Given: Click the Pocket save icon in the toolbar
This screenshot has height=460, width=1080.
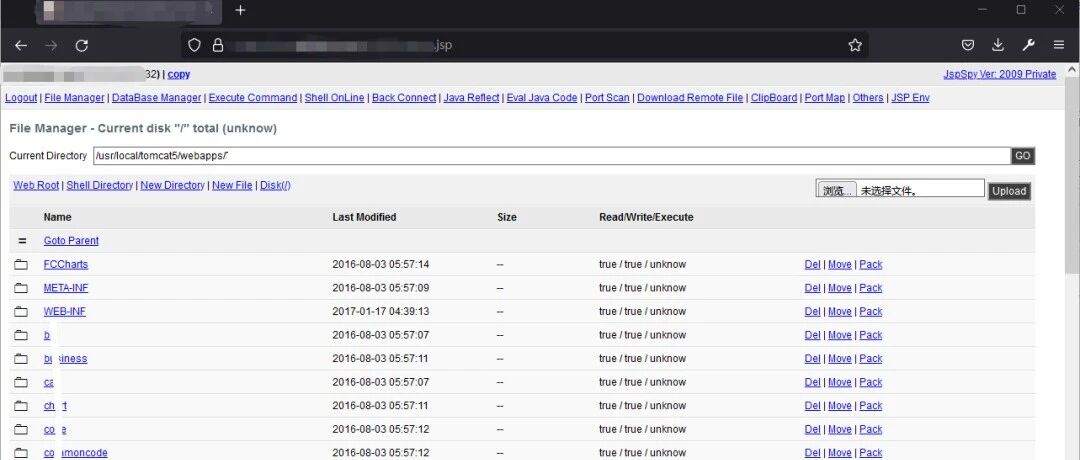Looking at the screenshot, I should tap(968, 45).
